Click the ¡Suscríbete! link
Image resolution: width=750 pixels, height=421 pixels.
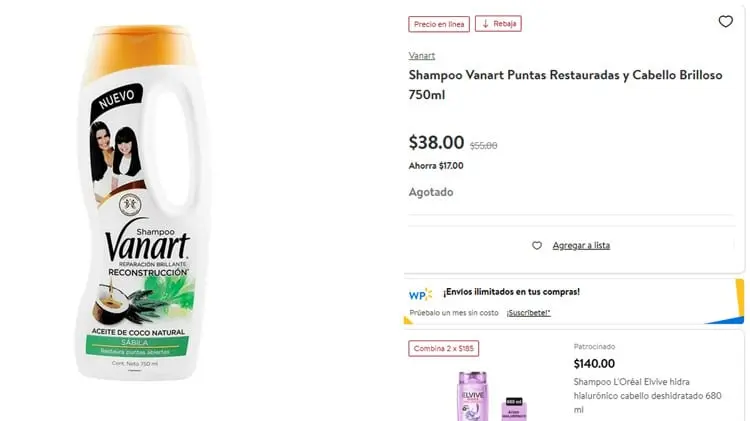coord(529,313)
